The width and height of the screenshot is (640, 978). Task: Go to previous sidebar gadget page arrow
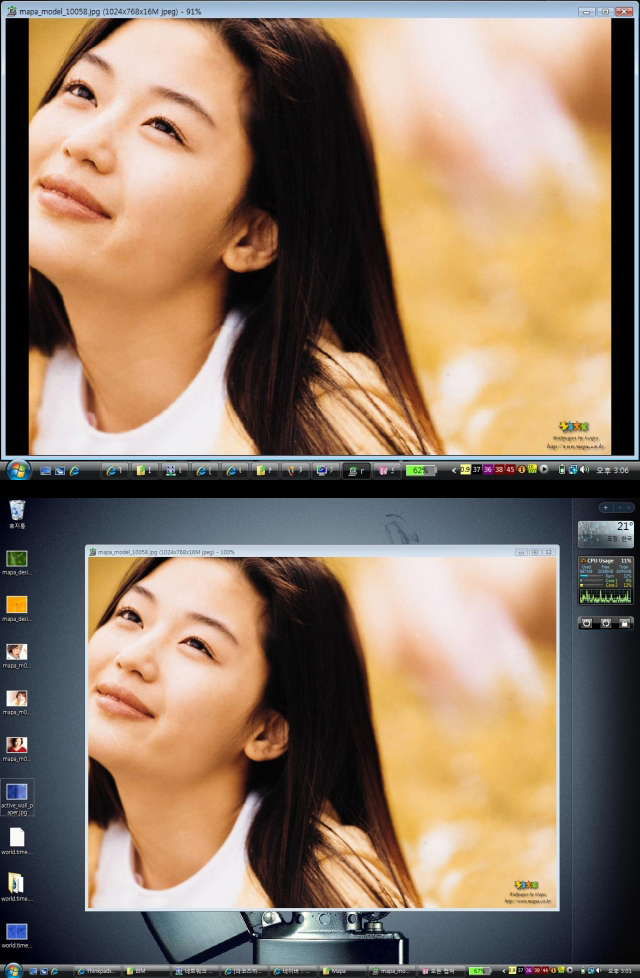(x=619, y=508)
